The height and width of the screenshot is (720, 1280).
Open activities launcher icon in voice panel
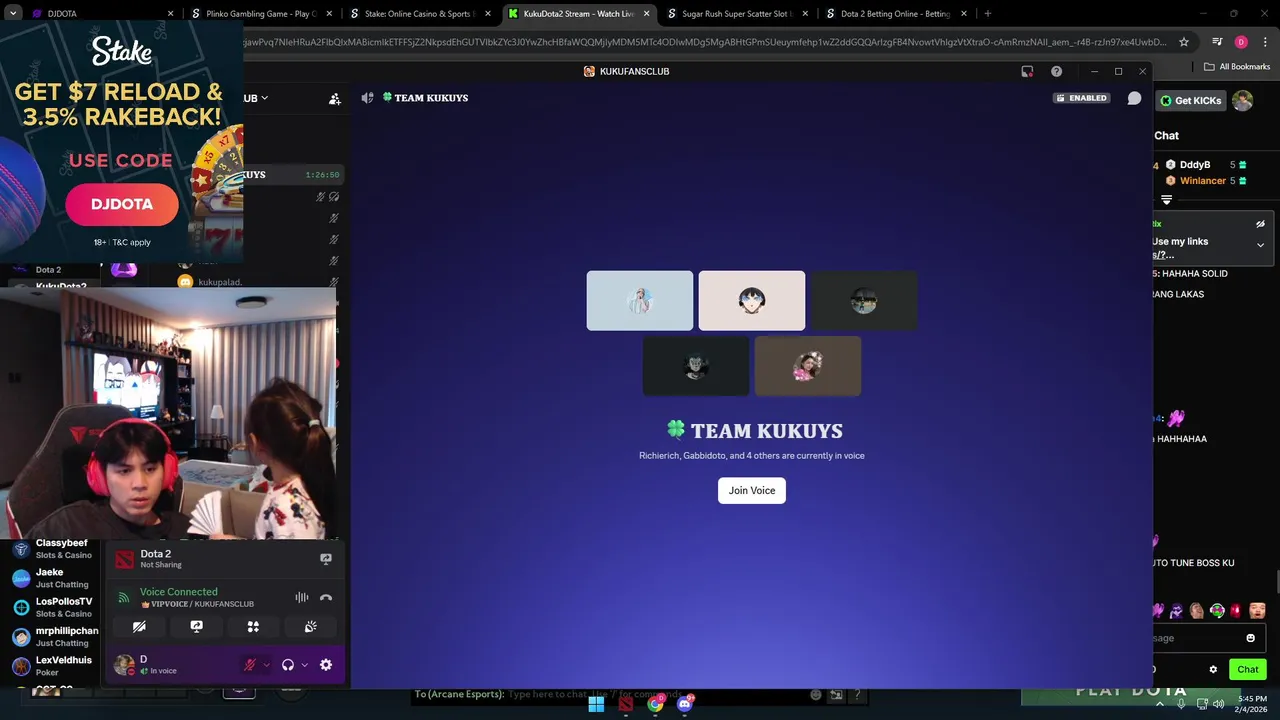253,626
